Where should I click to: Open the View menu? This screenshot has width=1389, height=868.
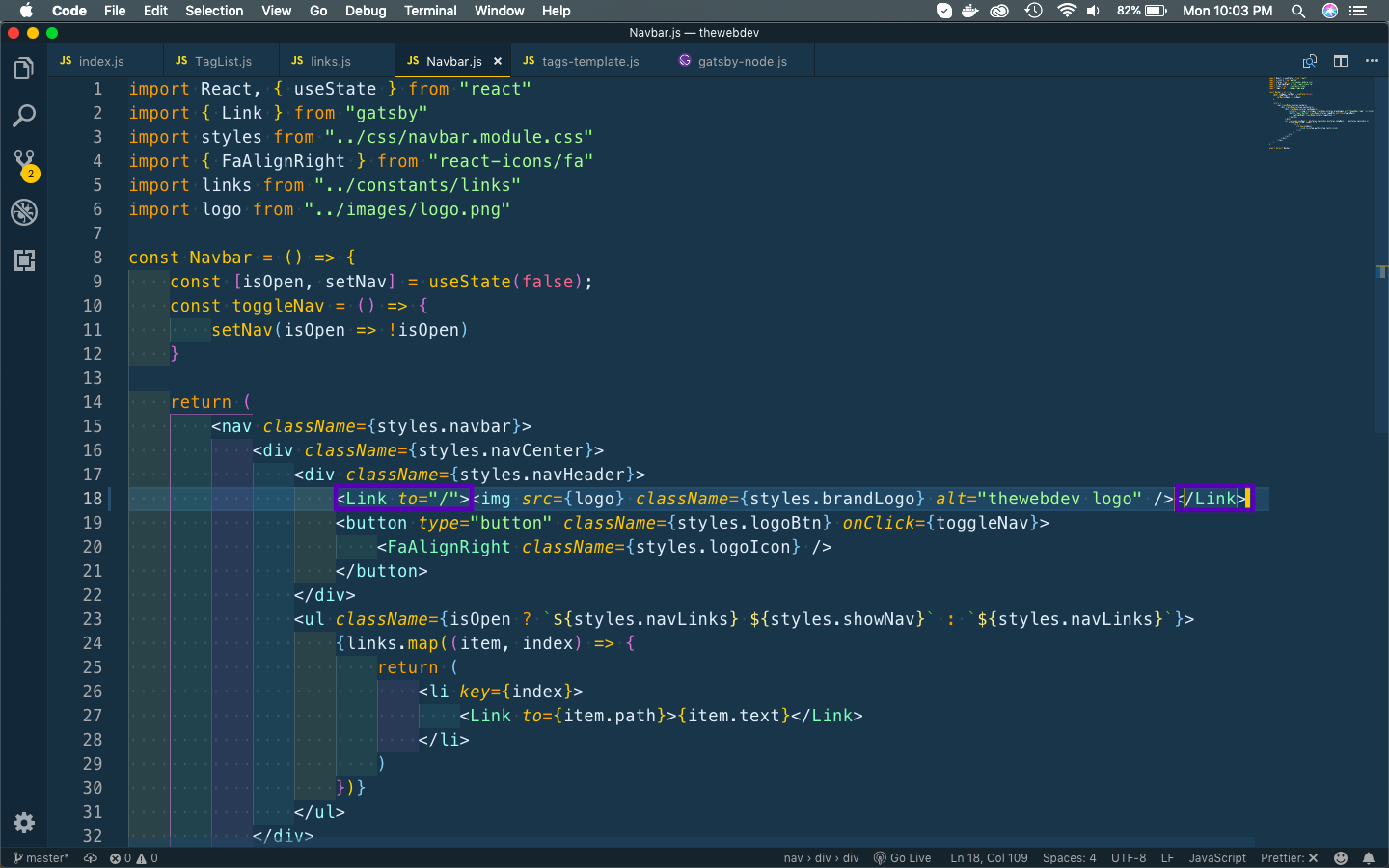276,11
